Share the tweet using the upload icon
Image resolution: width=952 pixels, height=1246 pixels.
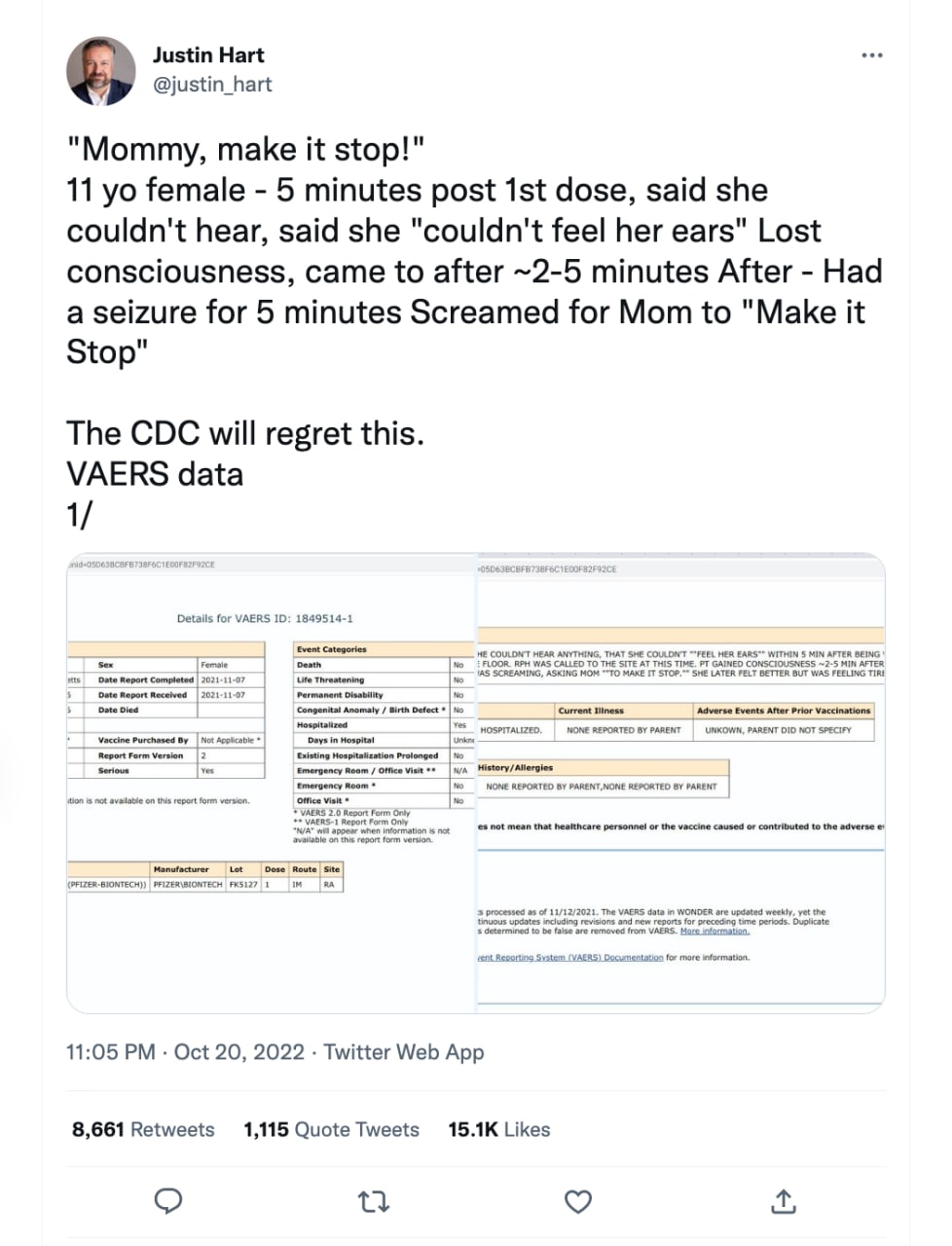point(783,1201)
